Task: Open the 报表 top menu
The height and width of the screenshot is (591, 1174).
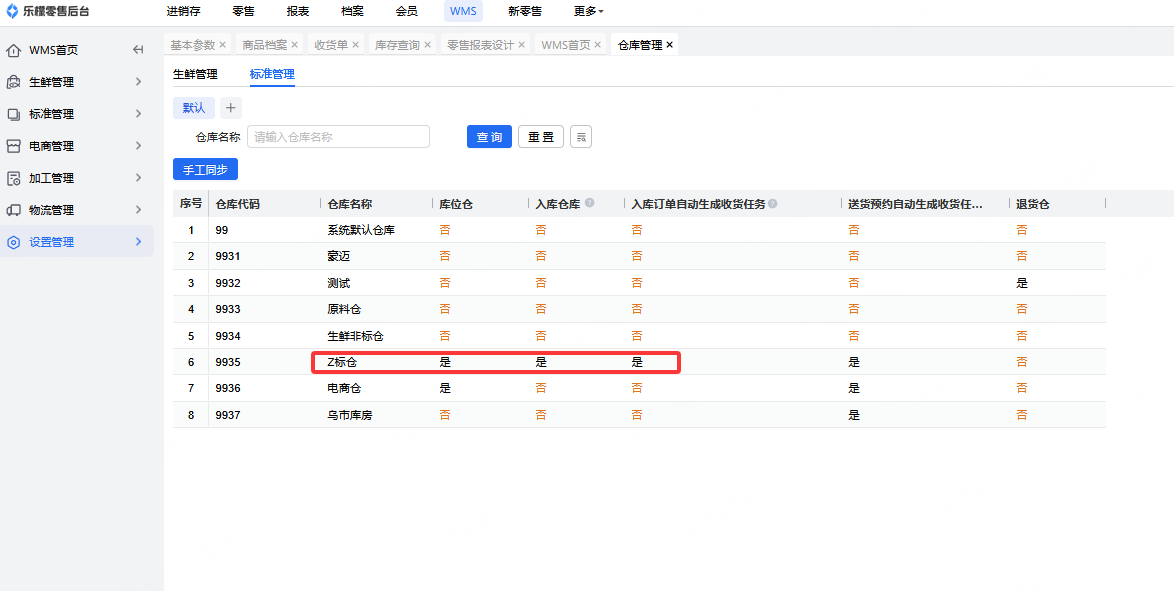Action: pos(297,11)
